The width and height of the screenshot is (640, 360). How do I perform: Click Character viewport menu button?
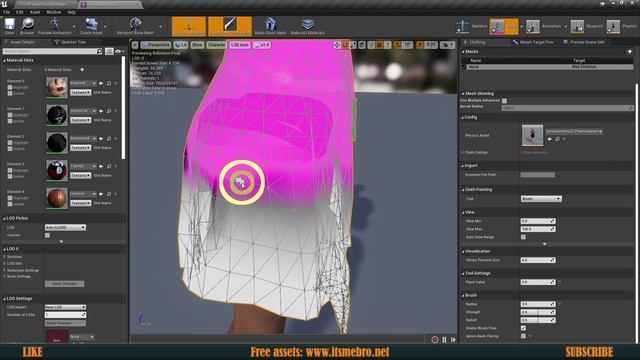pyautogui.click(x=216, y=45)
